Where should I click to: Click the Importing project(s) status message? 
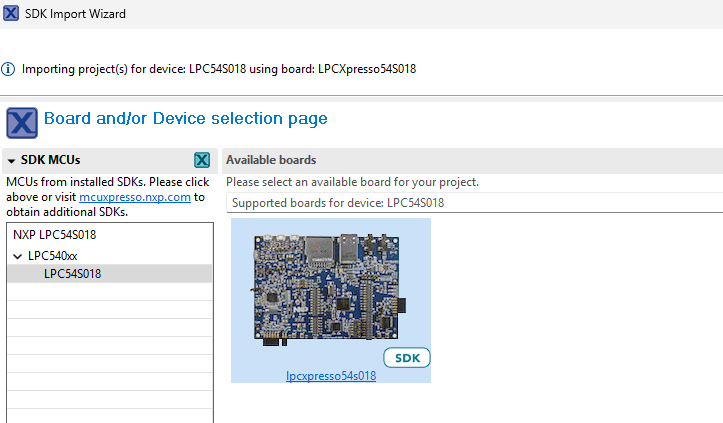[219, 69]
